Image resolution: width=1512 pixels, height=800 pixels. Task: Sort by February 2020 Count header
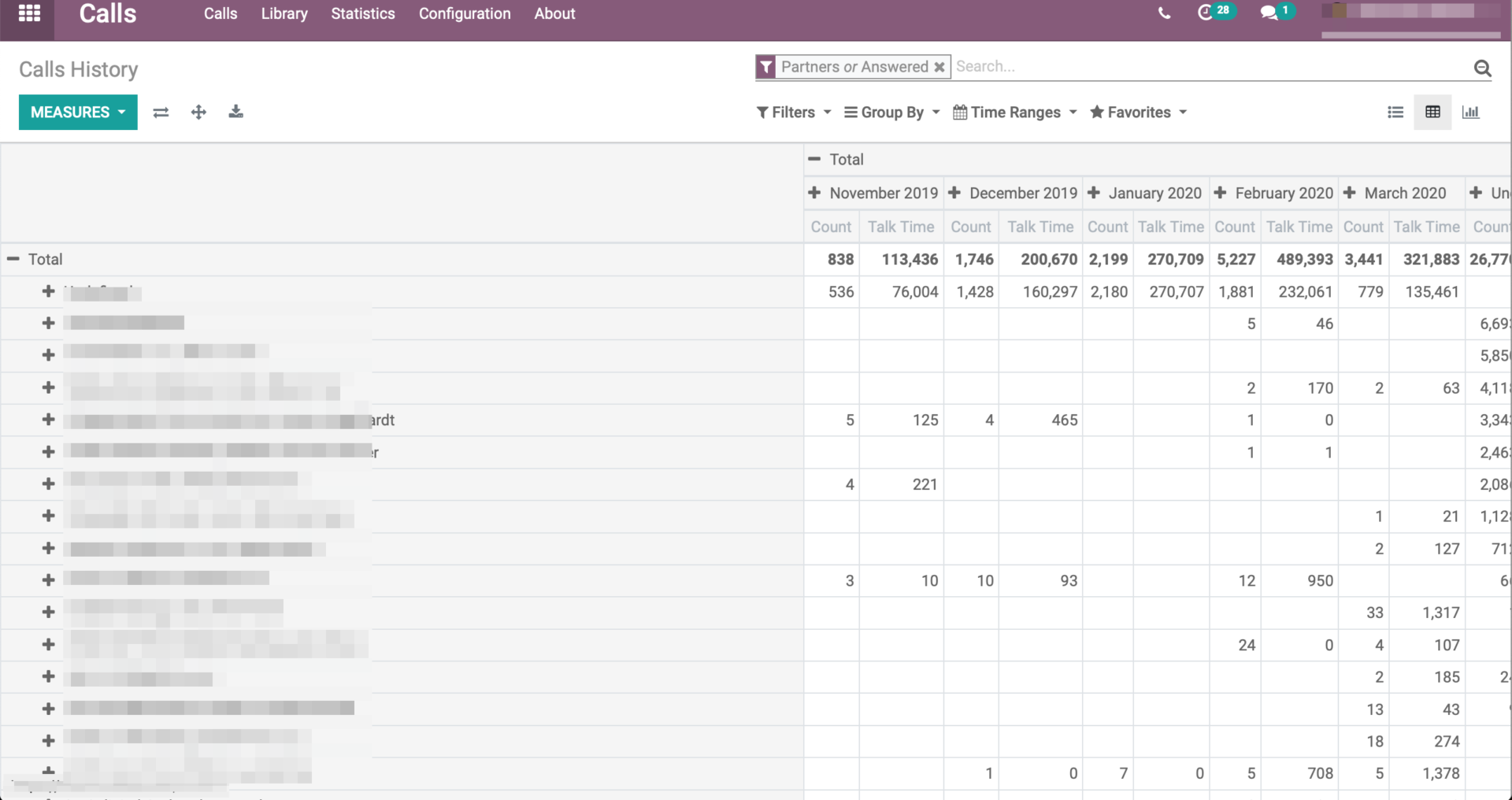1235,227
